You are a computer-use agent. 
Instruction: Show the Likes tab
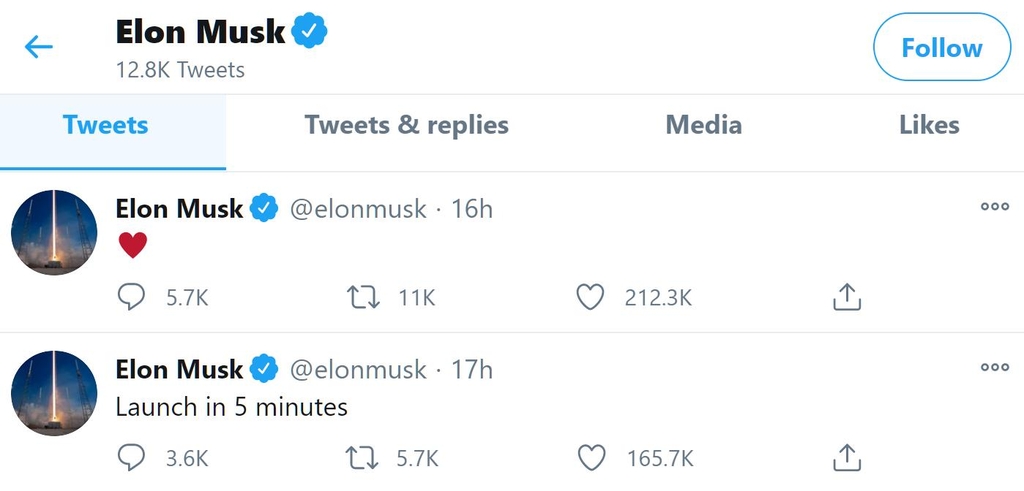coord(928,125)
